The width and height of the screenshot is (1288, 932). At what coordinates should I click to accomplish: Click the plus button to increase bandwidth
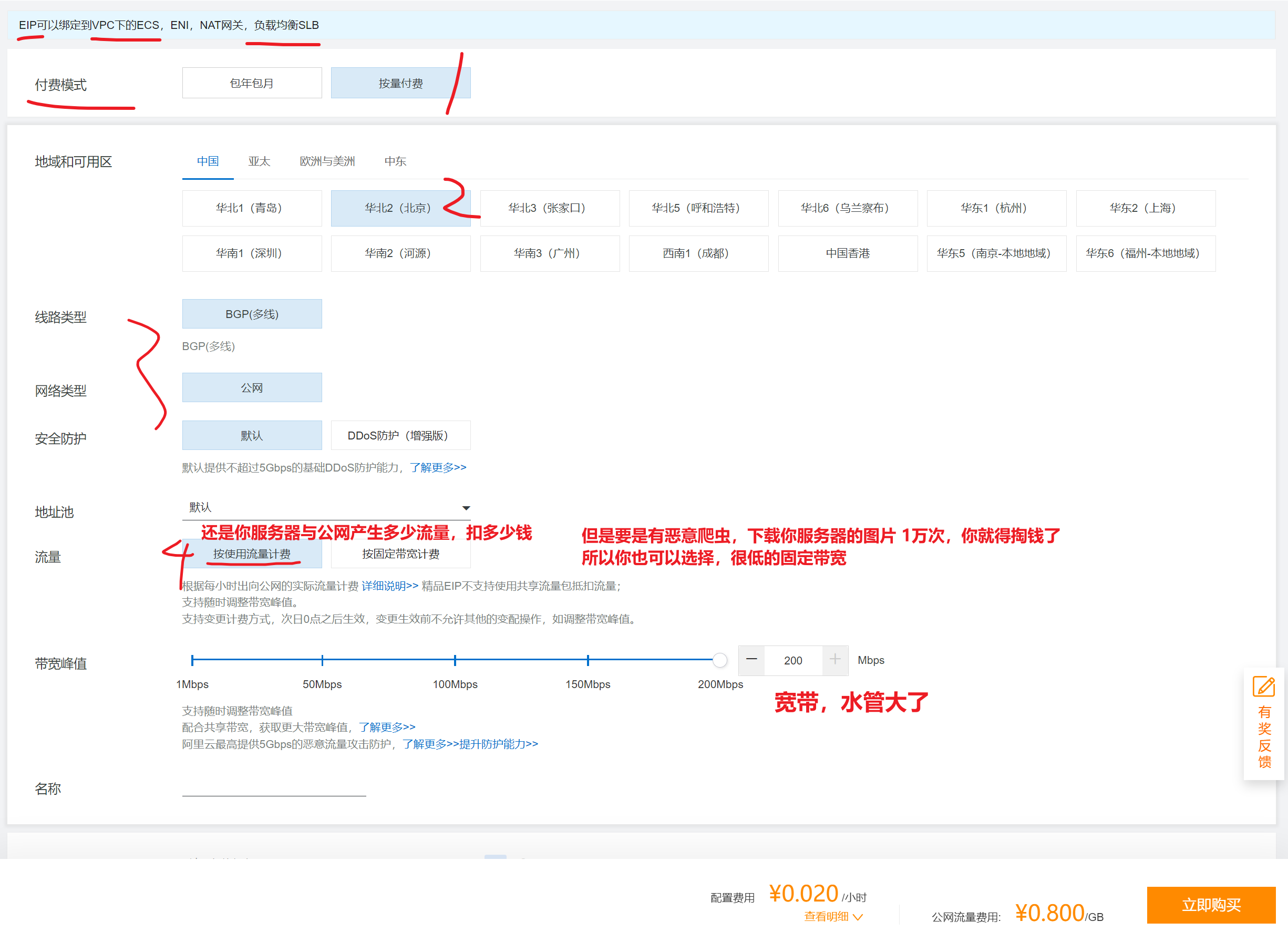(834, 660)
